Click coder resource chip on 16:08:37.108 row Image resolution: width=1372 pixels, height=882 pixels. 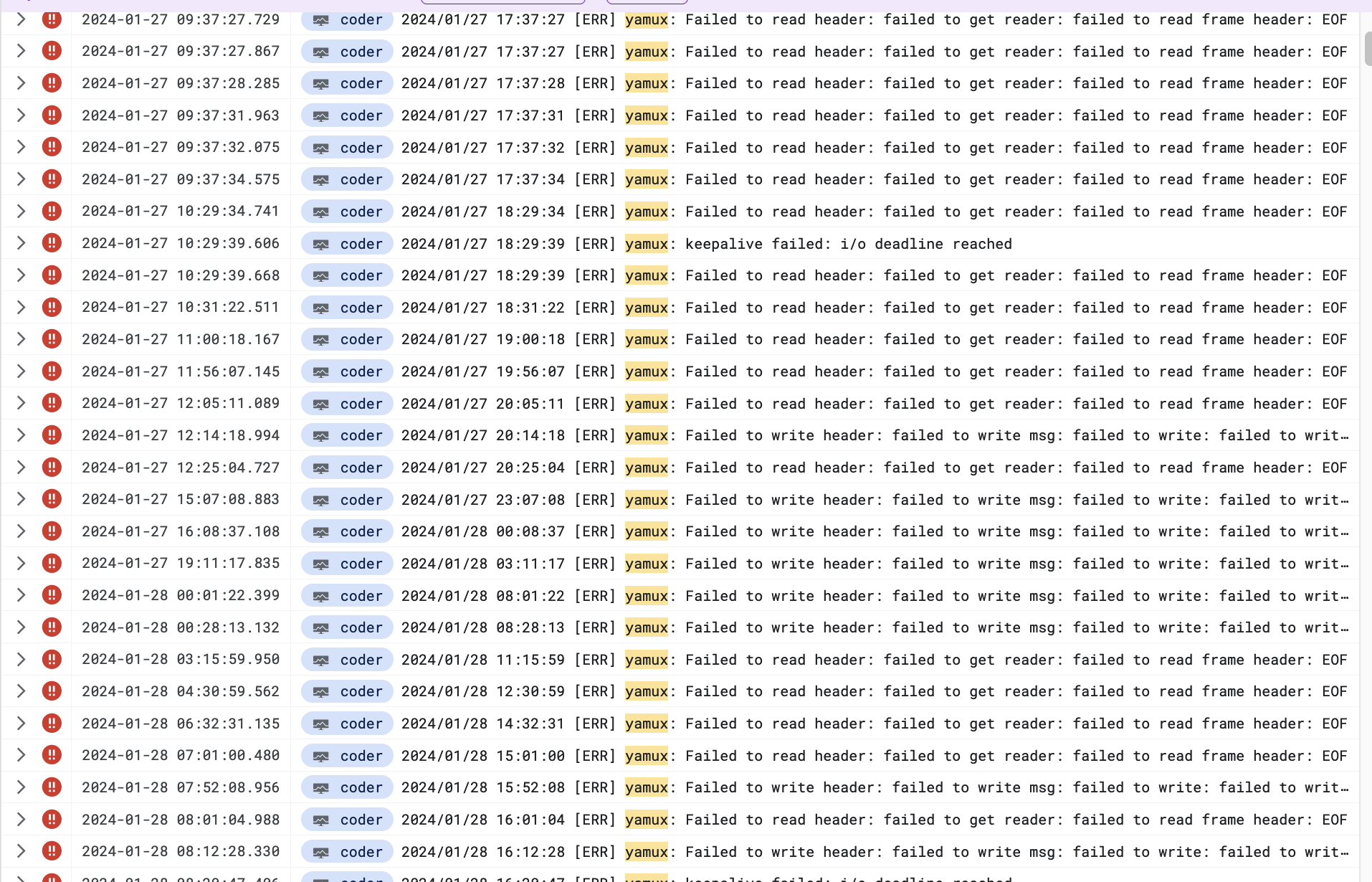coord(347,531)
